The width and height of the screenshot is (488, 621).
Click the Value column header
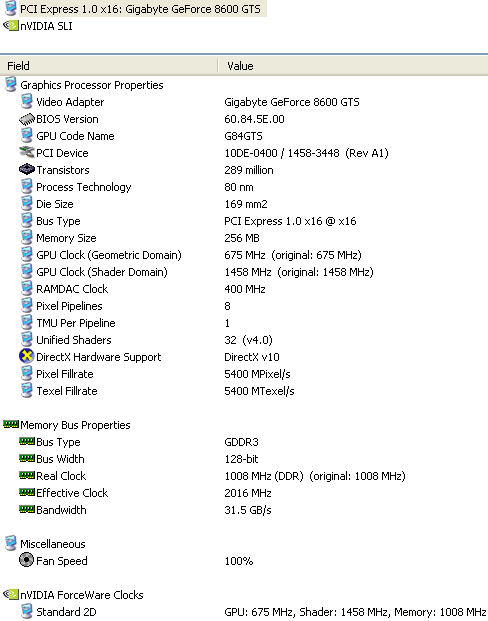pyautogui.click(x=353, y=66)
